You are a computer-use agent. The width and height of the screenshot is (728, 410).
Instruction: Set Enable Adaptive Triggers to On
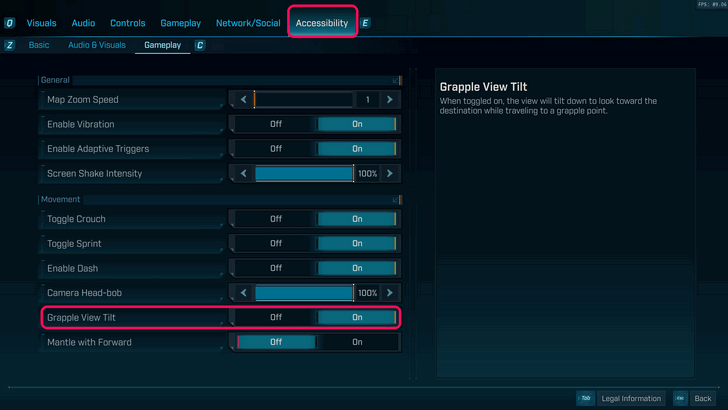pos(357,149)
